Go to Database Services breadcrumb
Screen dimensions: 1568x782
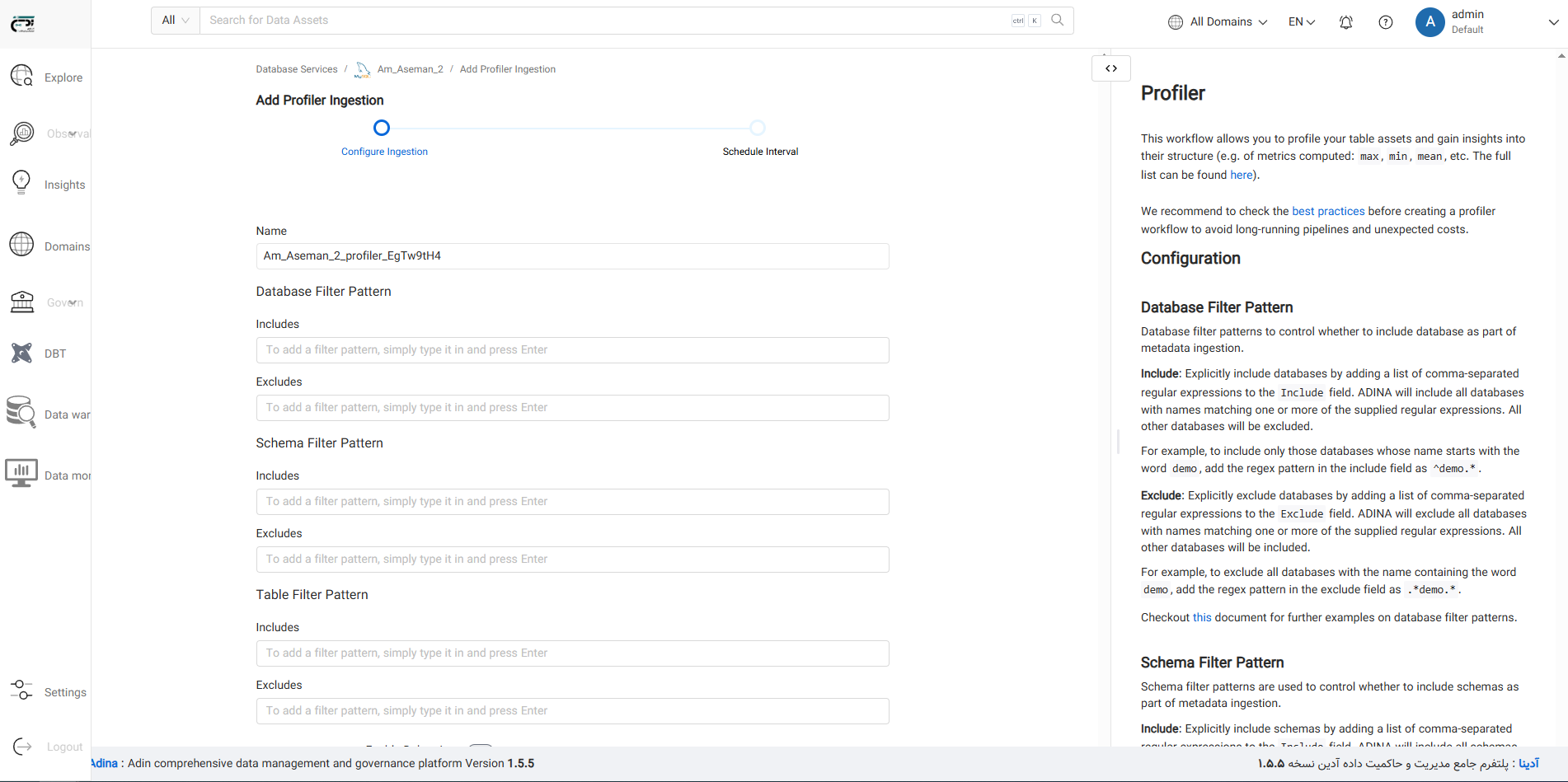tap(296, 69)
